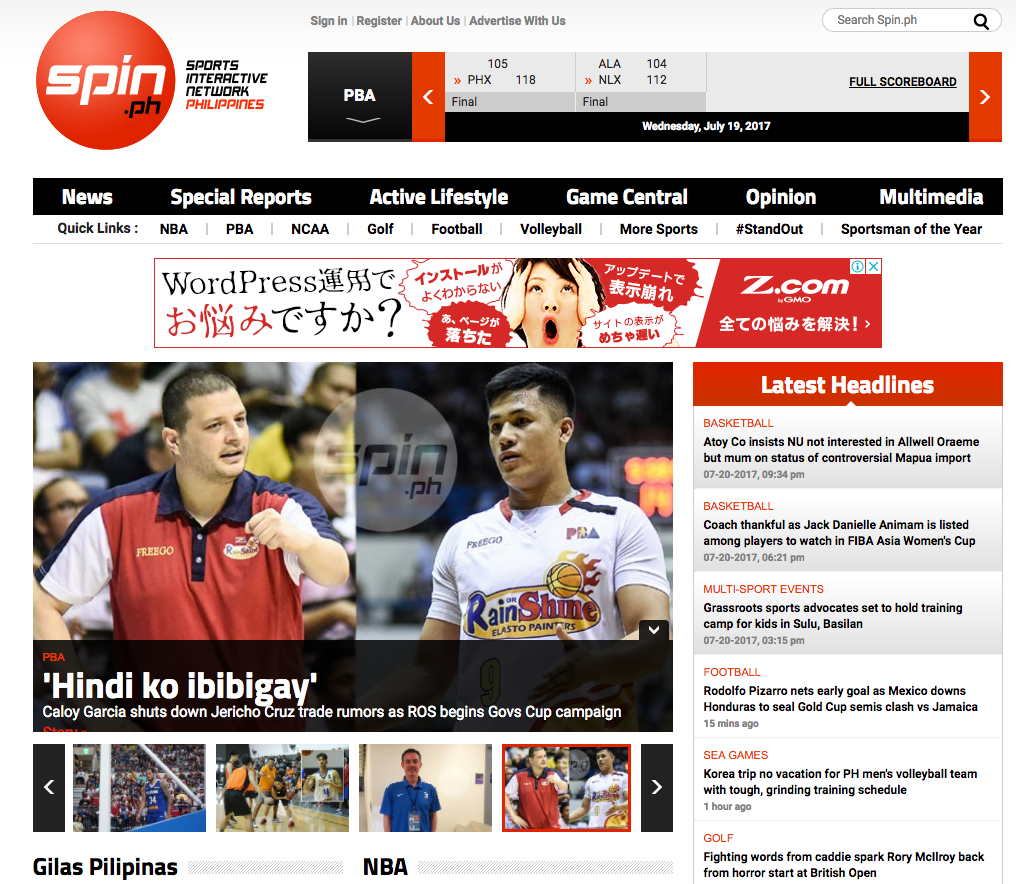Select NCAA quick link
This screenshot has height=884, width=1016.
[310, 229]
